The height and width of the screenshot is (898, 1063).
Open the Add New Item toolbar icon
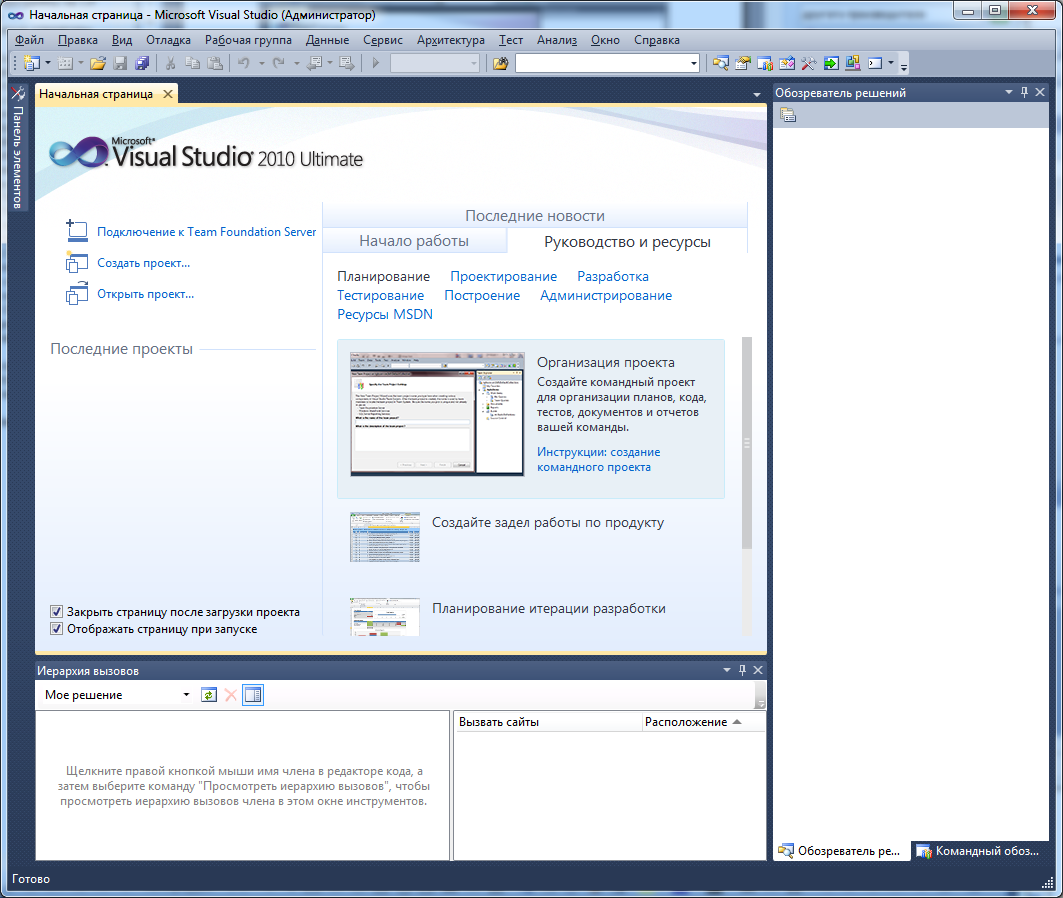[x=66, y=63]
